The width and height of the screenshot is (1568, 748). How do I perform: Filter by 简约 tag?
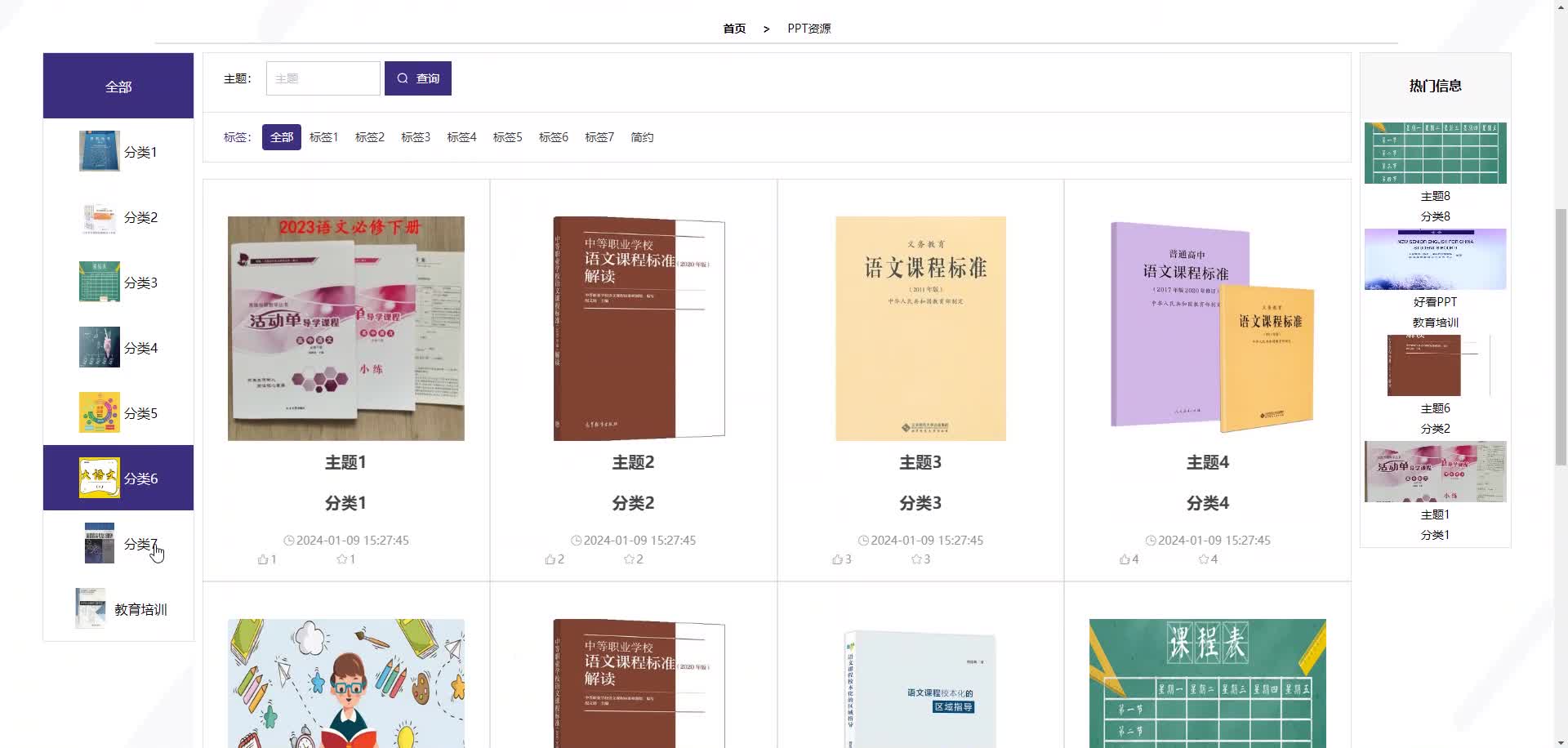click(642, 137)
